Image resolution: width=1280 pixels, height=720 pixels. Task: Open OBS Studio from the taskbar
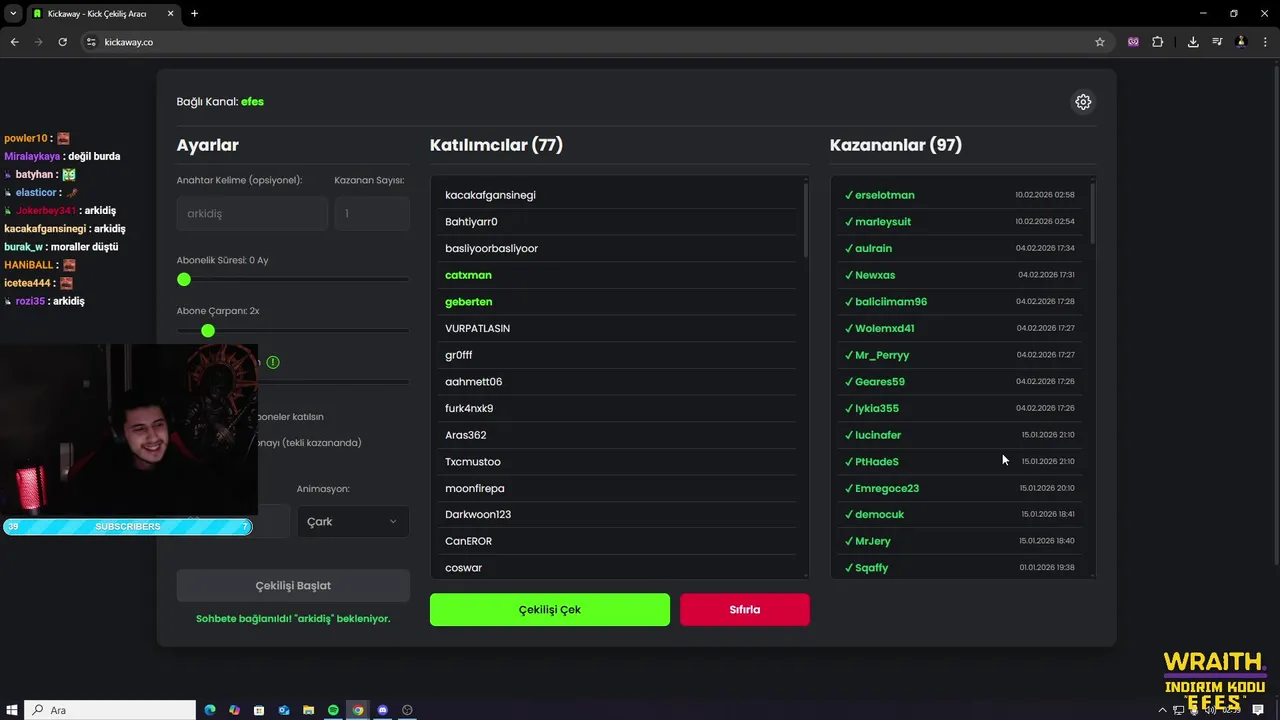pyautogui.click(x=407, y=710)
